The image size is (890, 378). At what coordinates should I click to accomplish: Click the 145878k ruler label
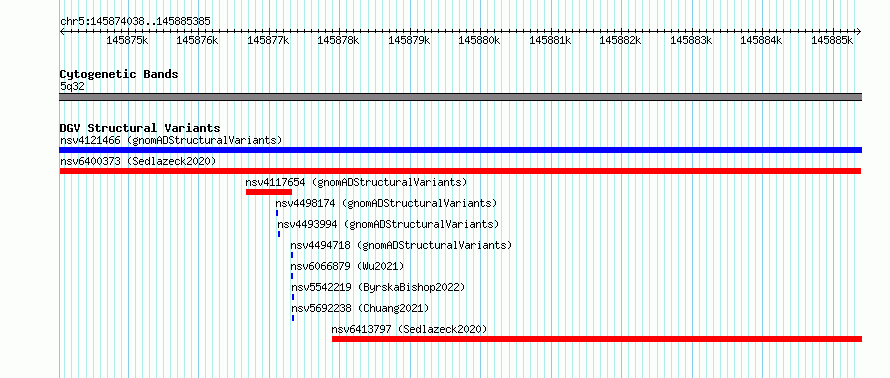(x=338, y=40)
